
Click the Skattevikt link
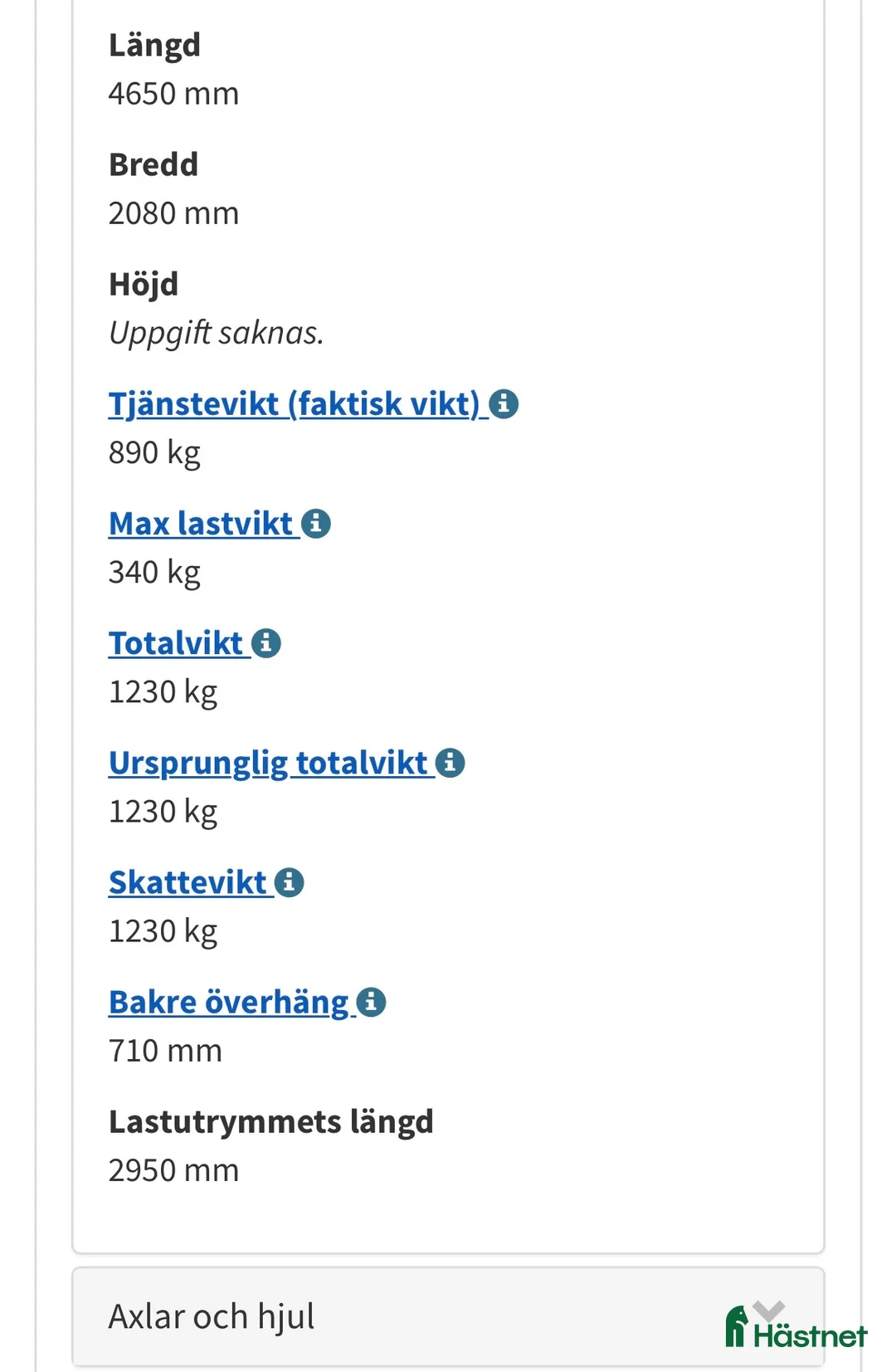click(188, 882)
